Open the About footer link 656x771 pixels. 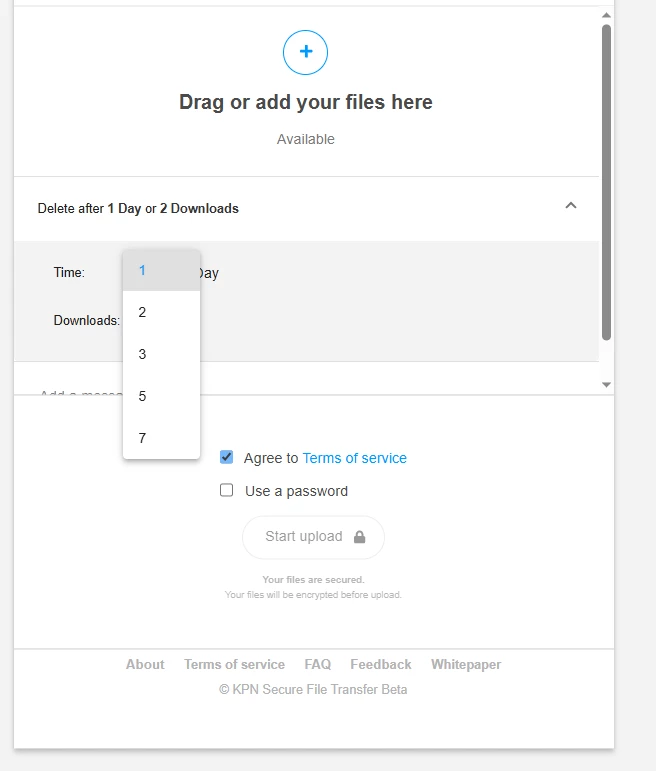pyautogui.click(x=145, y=664)
